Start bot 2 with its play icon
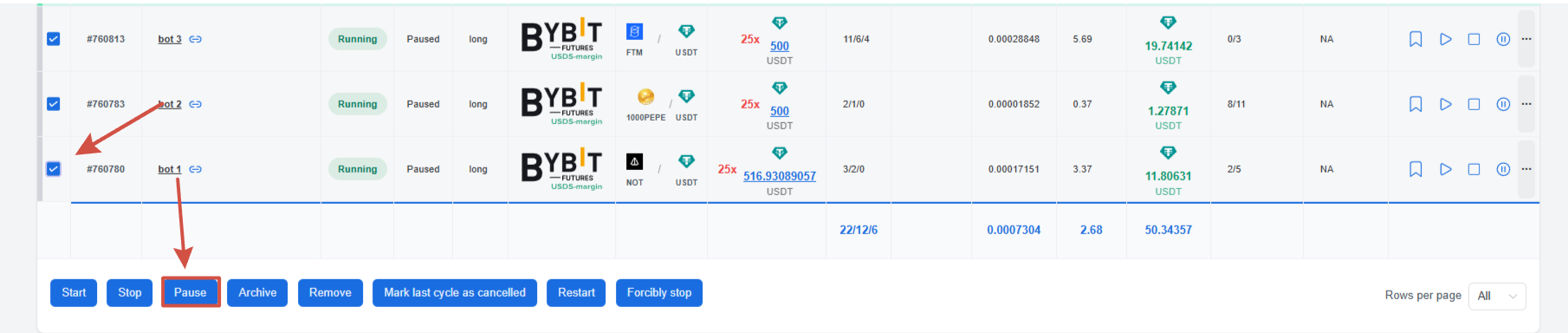Viewport: 1568px width, 333px height. pyautogui.click(x=1445, y=104)
